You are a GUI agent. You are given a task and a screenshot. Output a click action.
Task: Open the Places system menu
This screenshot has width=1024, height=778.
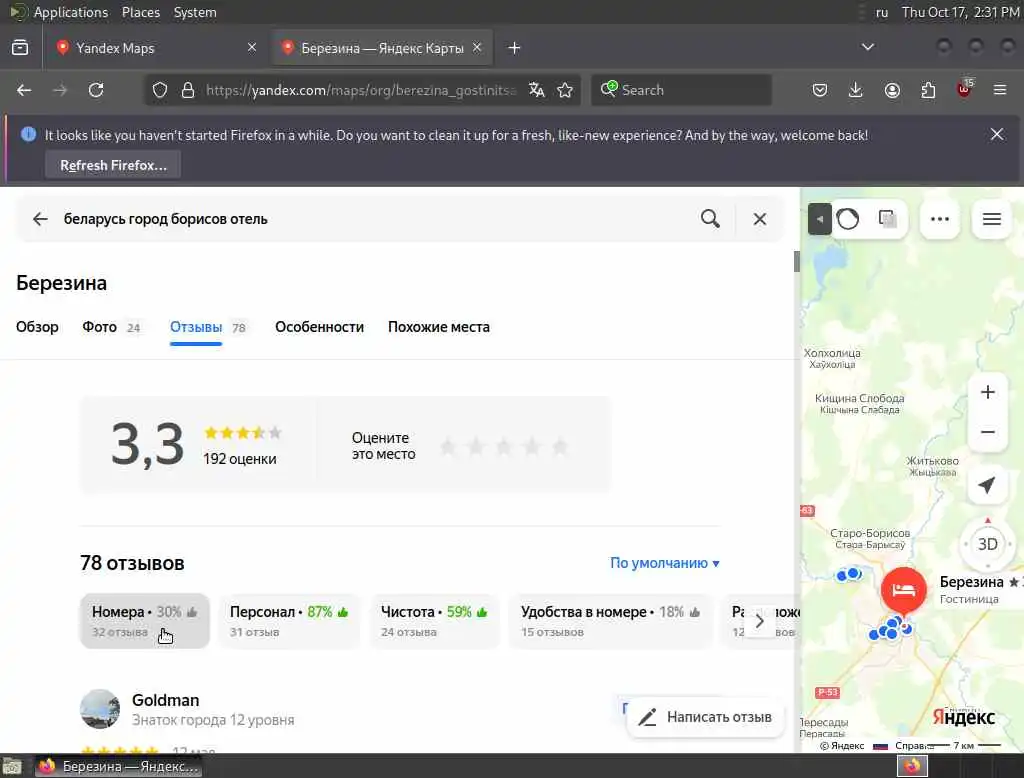[140, 12]
